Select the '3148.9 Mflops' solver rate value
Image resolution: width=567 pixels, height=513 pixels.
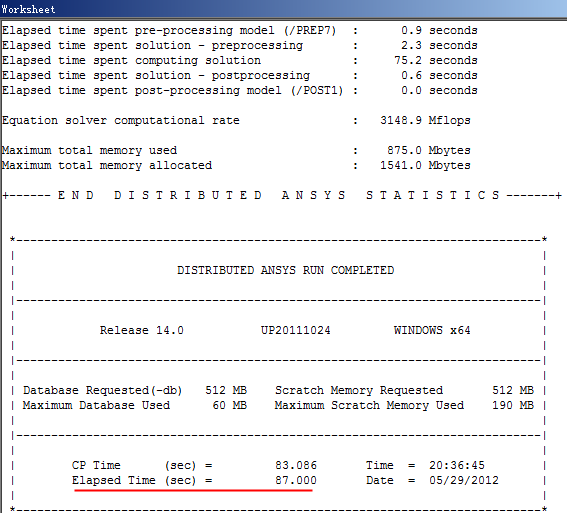tap(425, 120)
